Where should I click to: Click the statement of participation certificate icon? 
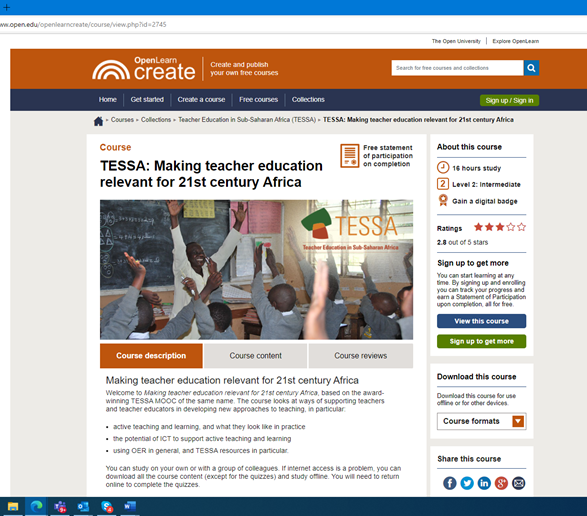[x=350, y=156]
